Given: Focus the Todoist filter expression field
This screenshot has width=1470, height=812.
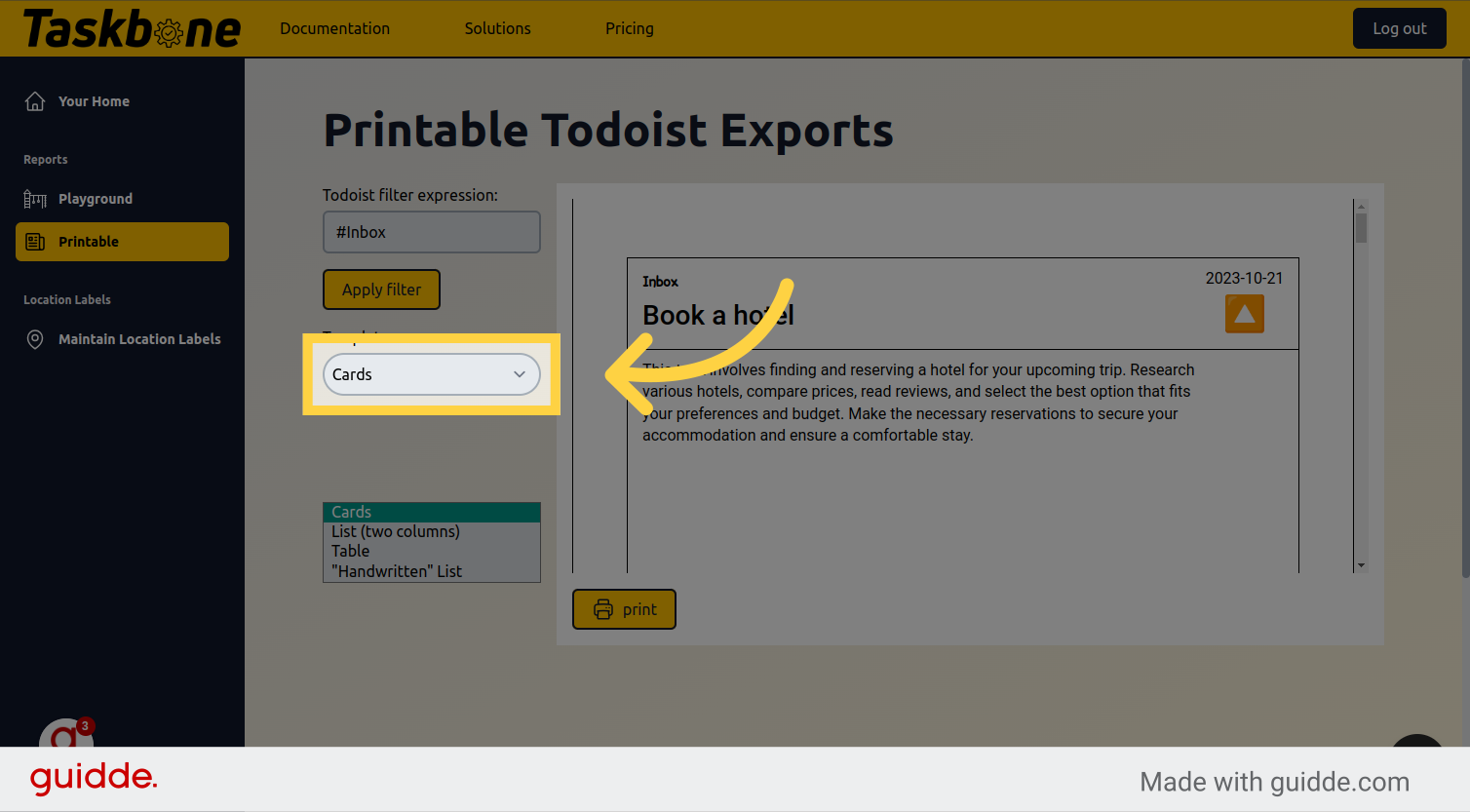Looking at the screenshot, I should click(432, 232).
